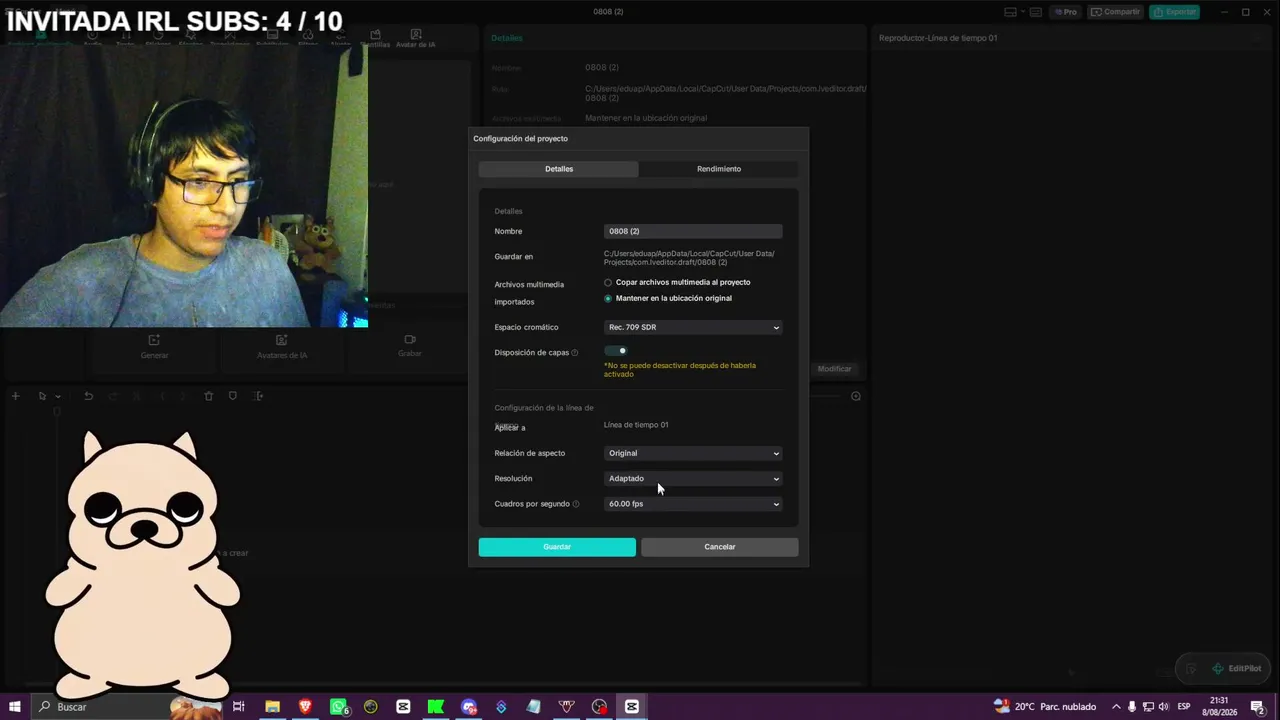This screenshot has width=1280, height=720.
Task: Click the Avatares de IA card icon
Action: [282, 340]
